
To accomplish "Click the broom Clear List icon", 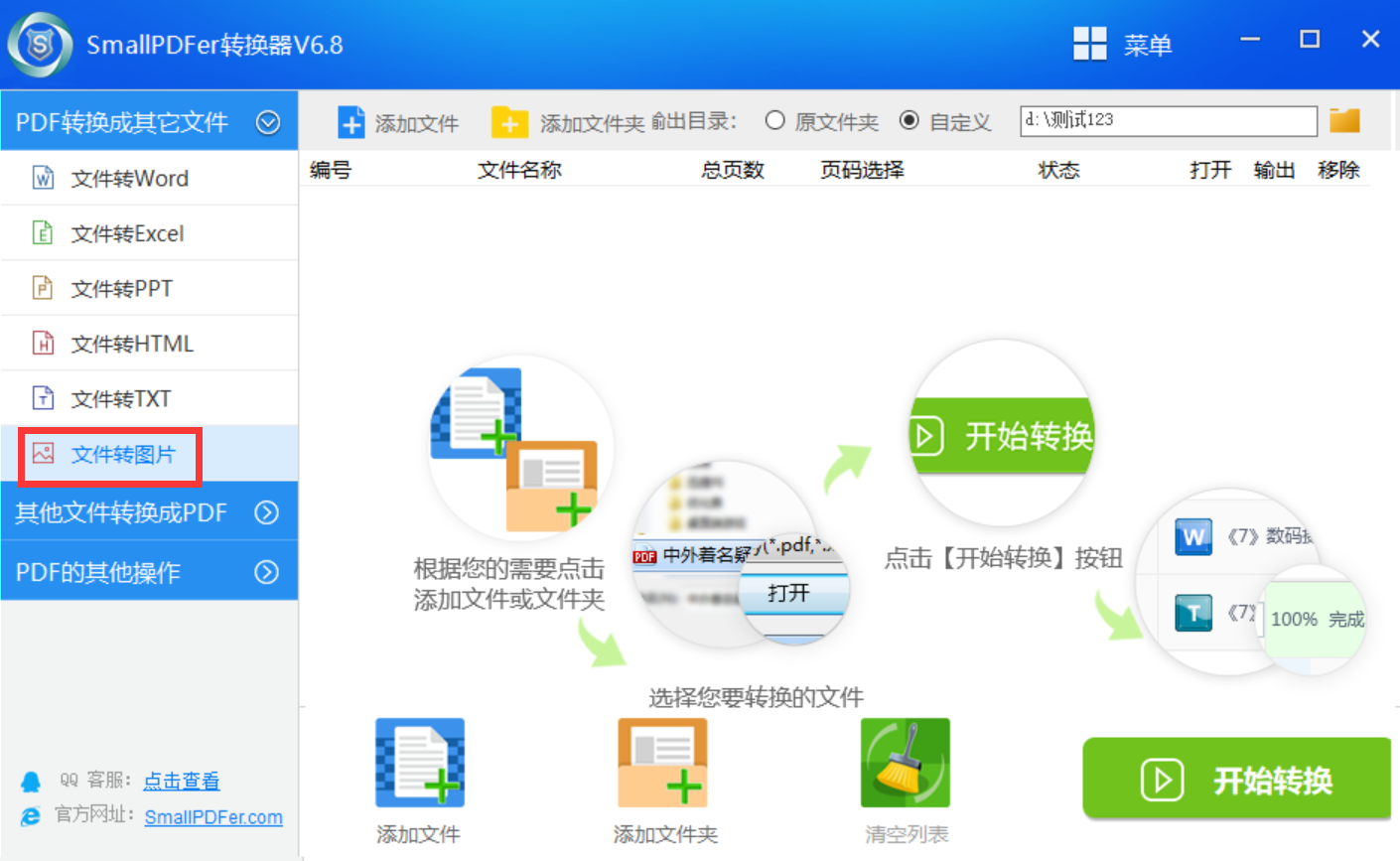I will (x=905, y=763).
